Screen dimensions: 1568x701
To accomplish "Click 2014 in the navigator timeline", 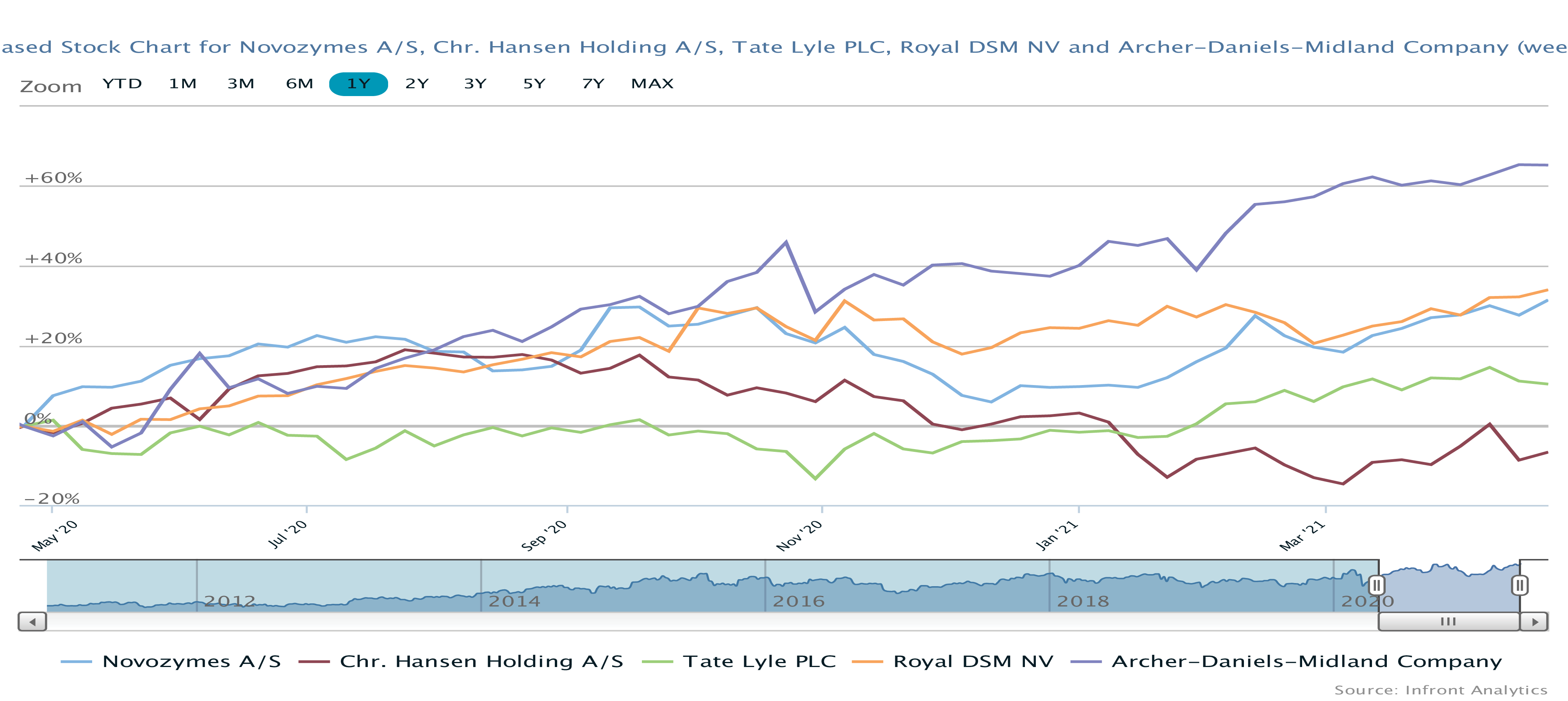I will point(514,601).
